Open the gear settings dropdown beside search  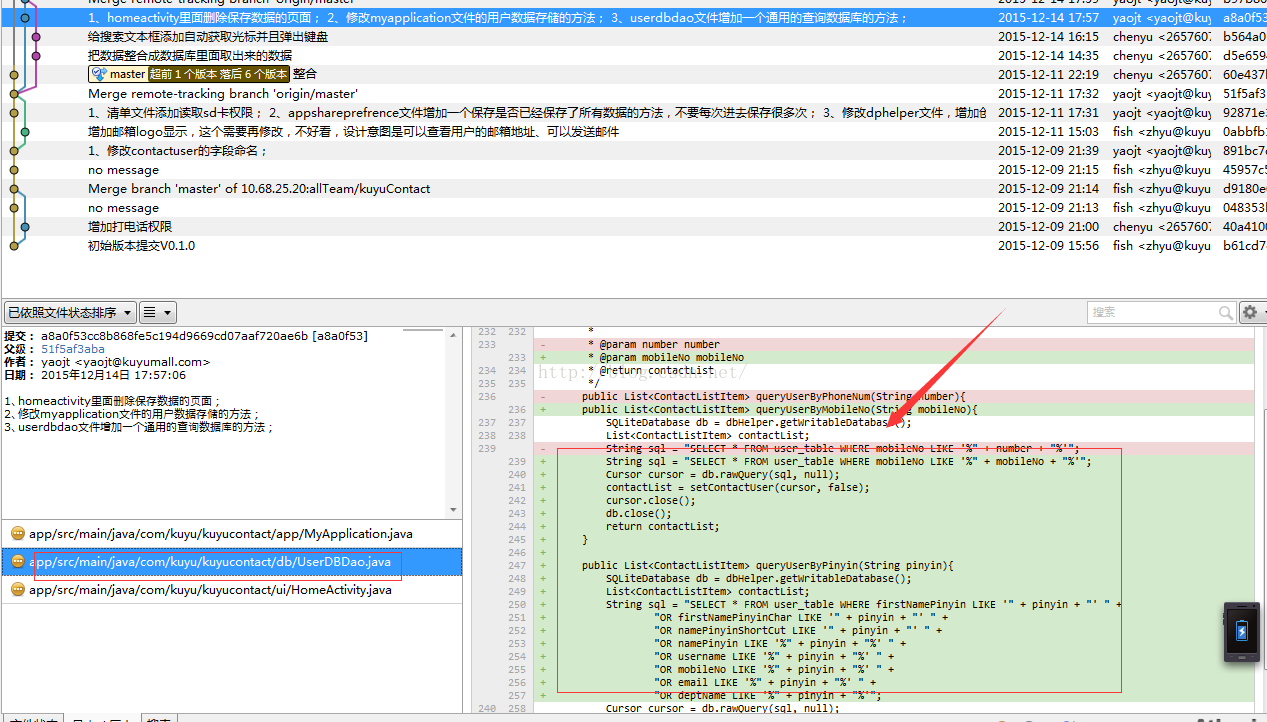(1253, 313)
